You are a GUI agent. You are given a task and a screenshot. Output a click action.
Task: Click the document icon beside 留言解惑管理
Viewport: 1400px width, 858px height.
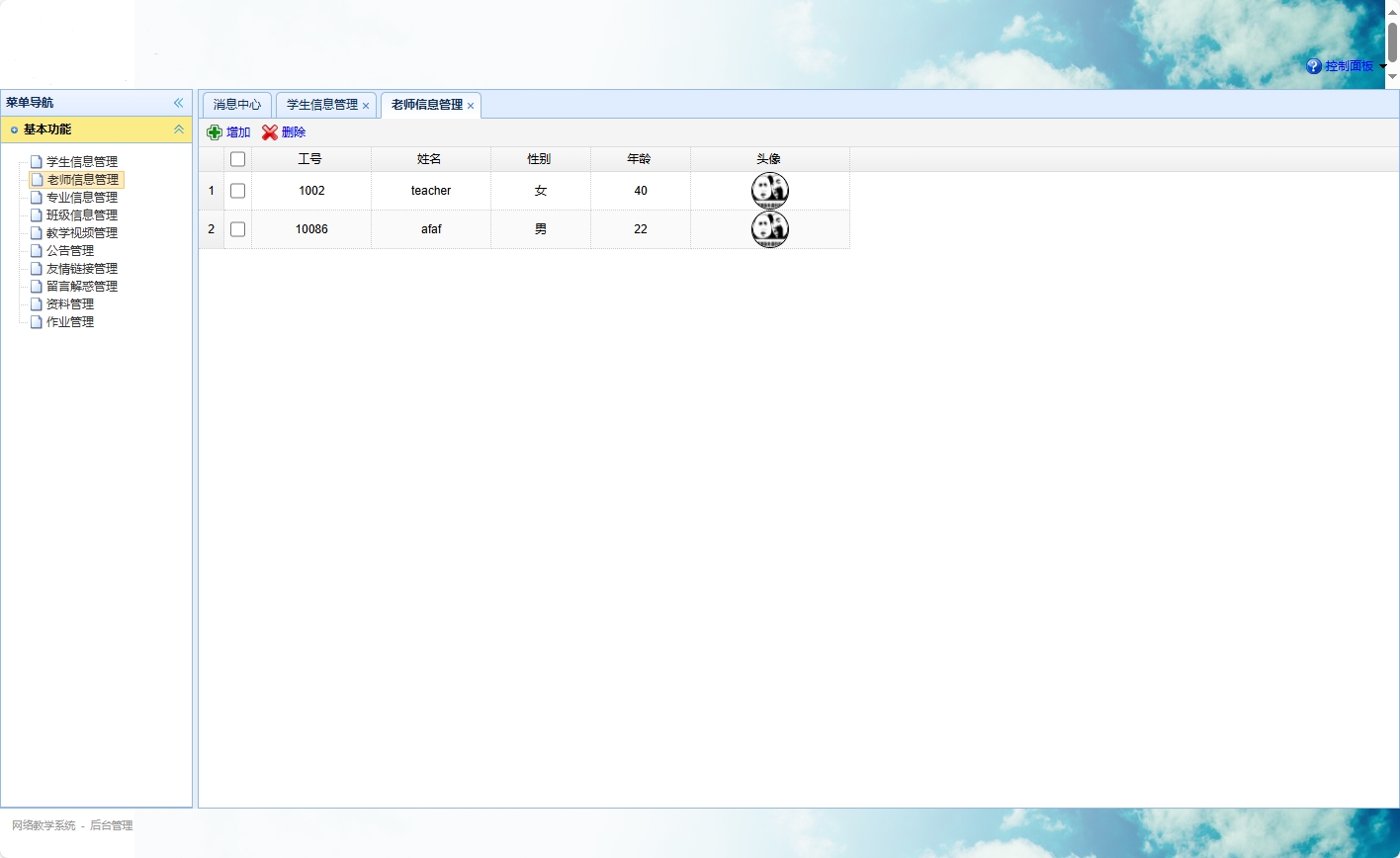pyautogui.click(x=37, y=287)
